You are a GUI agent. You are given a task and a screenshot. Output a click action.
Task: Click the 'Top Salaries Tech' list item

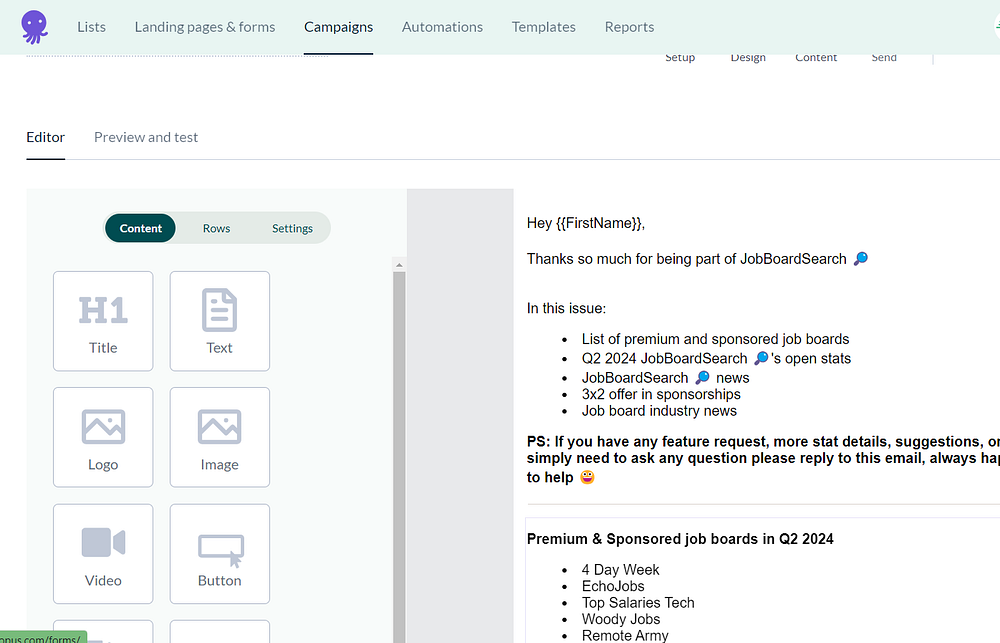pos(638,603)
